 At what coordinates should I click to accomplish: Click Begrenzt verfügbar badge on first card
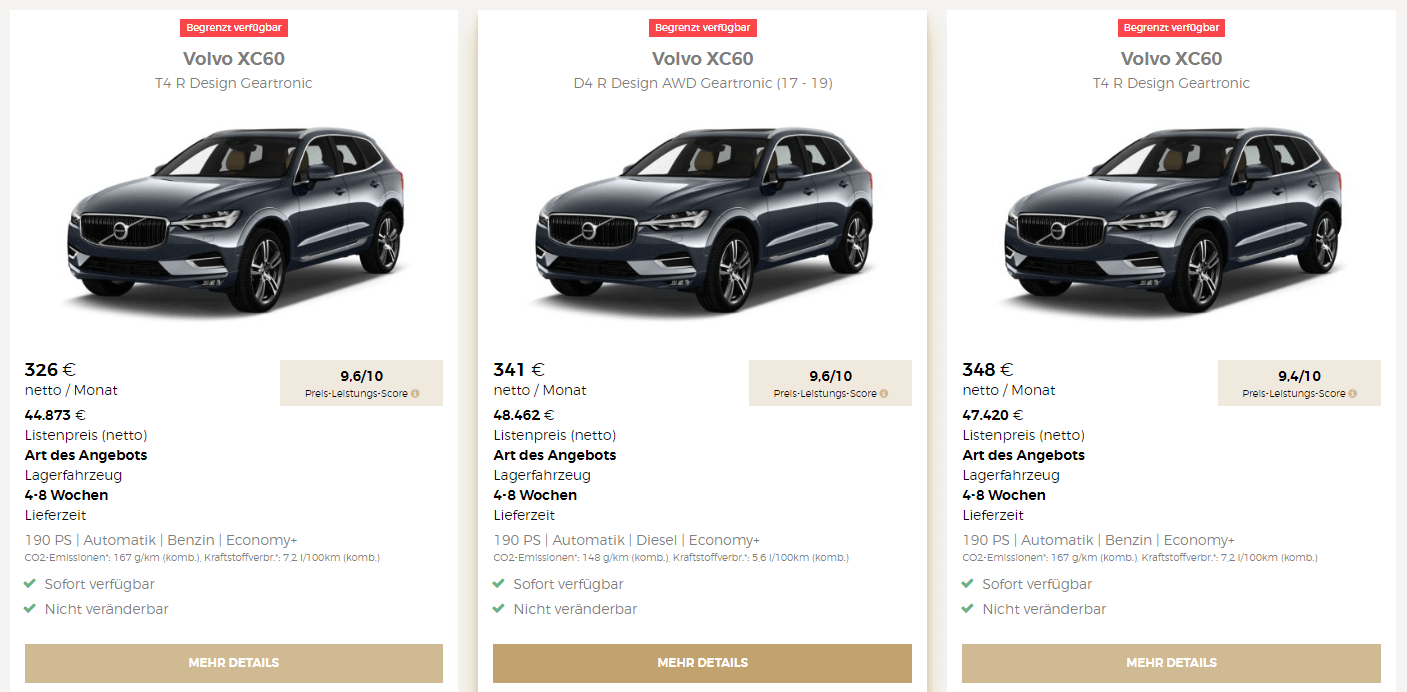[234, 28]
